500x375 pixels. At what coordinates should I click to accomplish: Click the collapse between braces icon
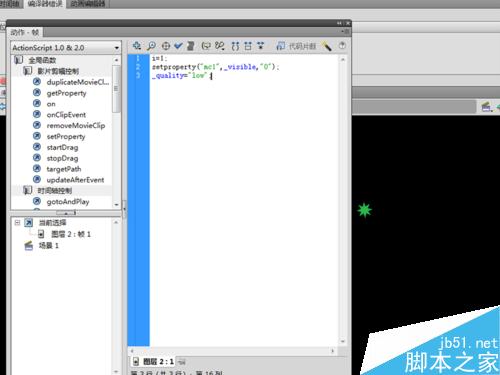[x=235, y=46]
